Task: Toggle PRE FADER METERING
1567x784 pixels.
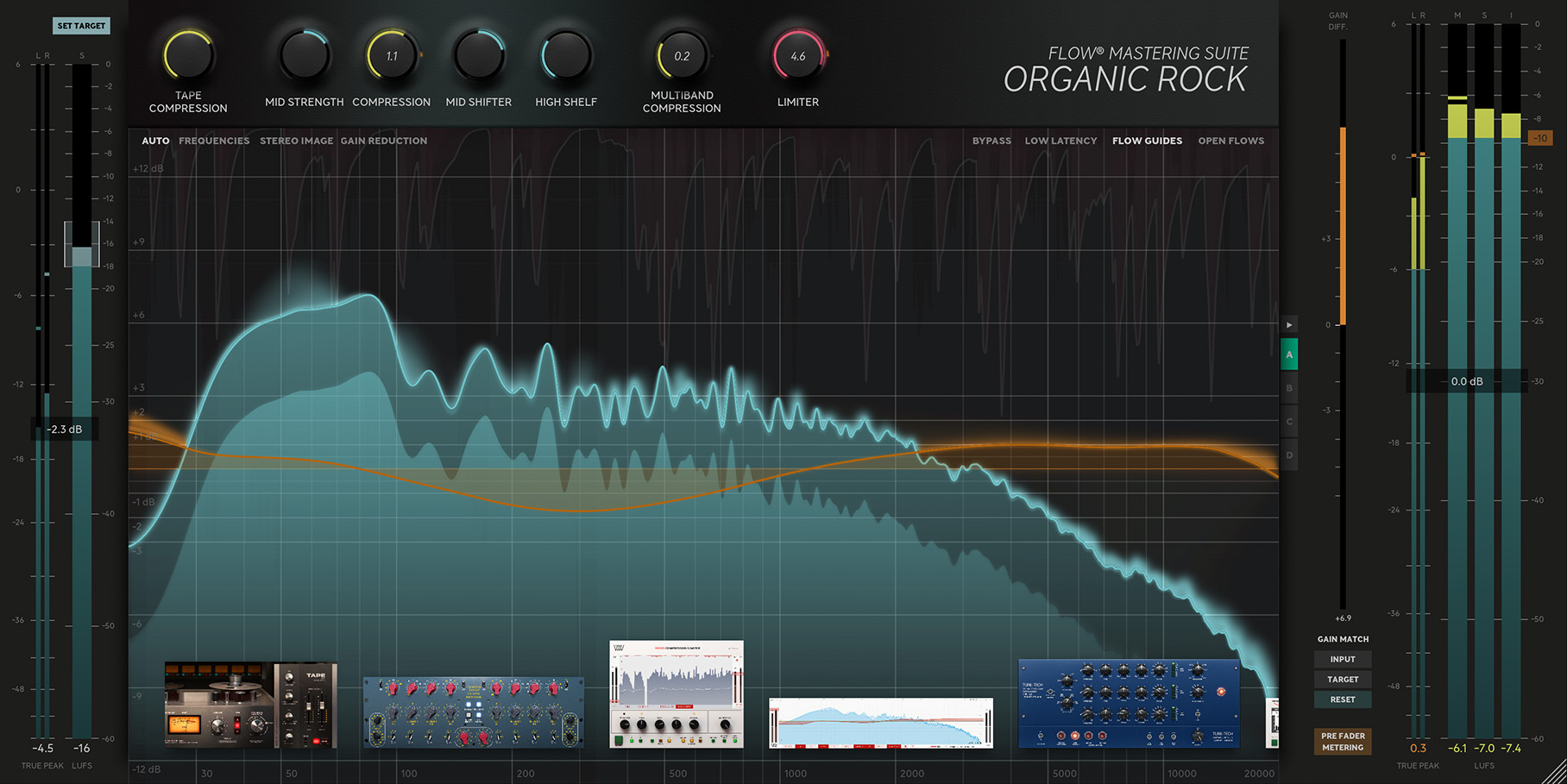Action: click(1343, 742)
